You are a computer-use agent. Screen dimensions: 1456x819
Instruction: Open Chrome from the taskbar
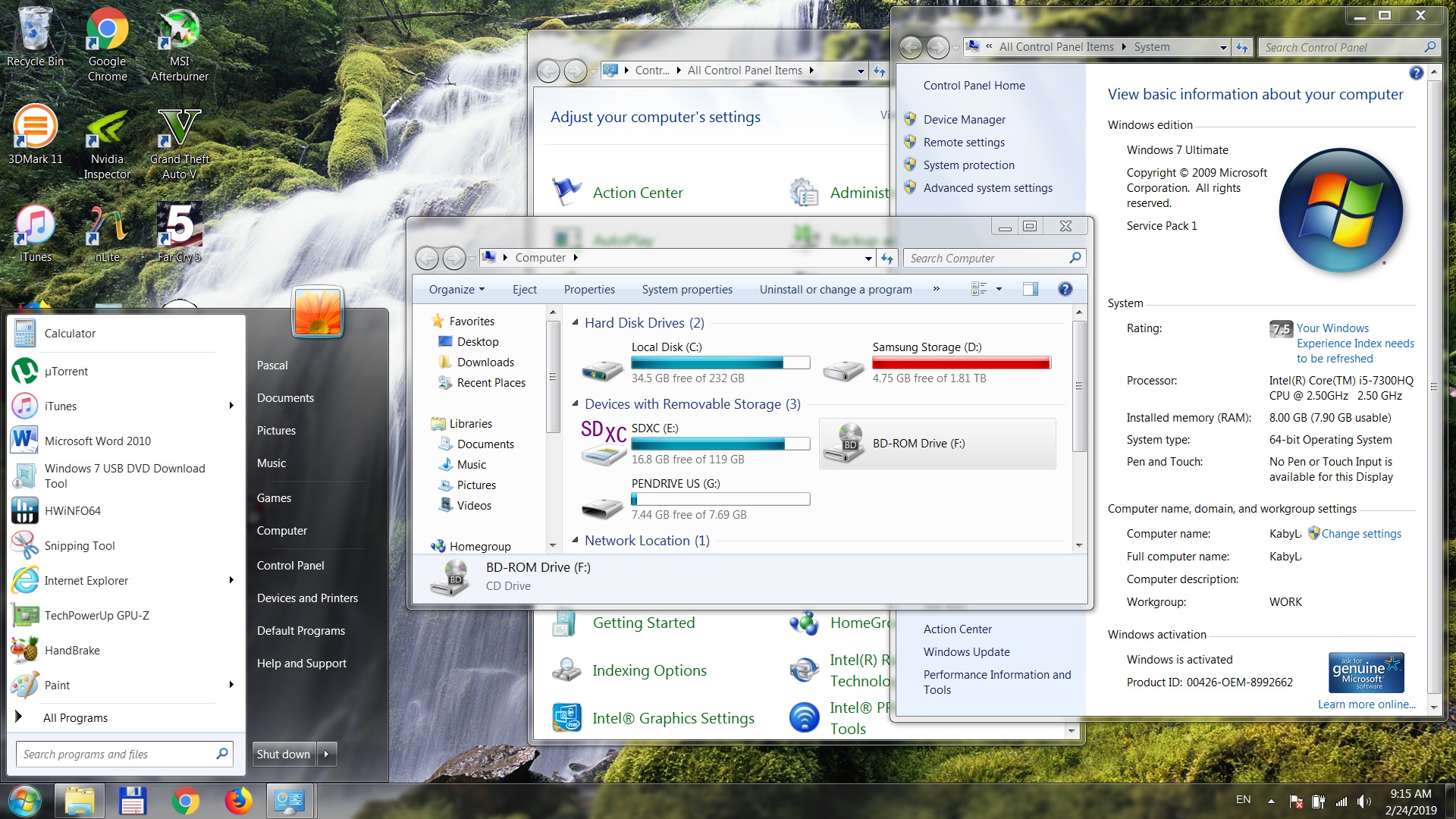click(185, 802)
